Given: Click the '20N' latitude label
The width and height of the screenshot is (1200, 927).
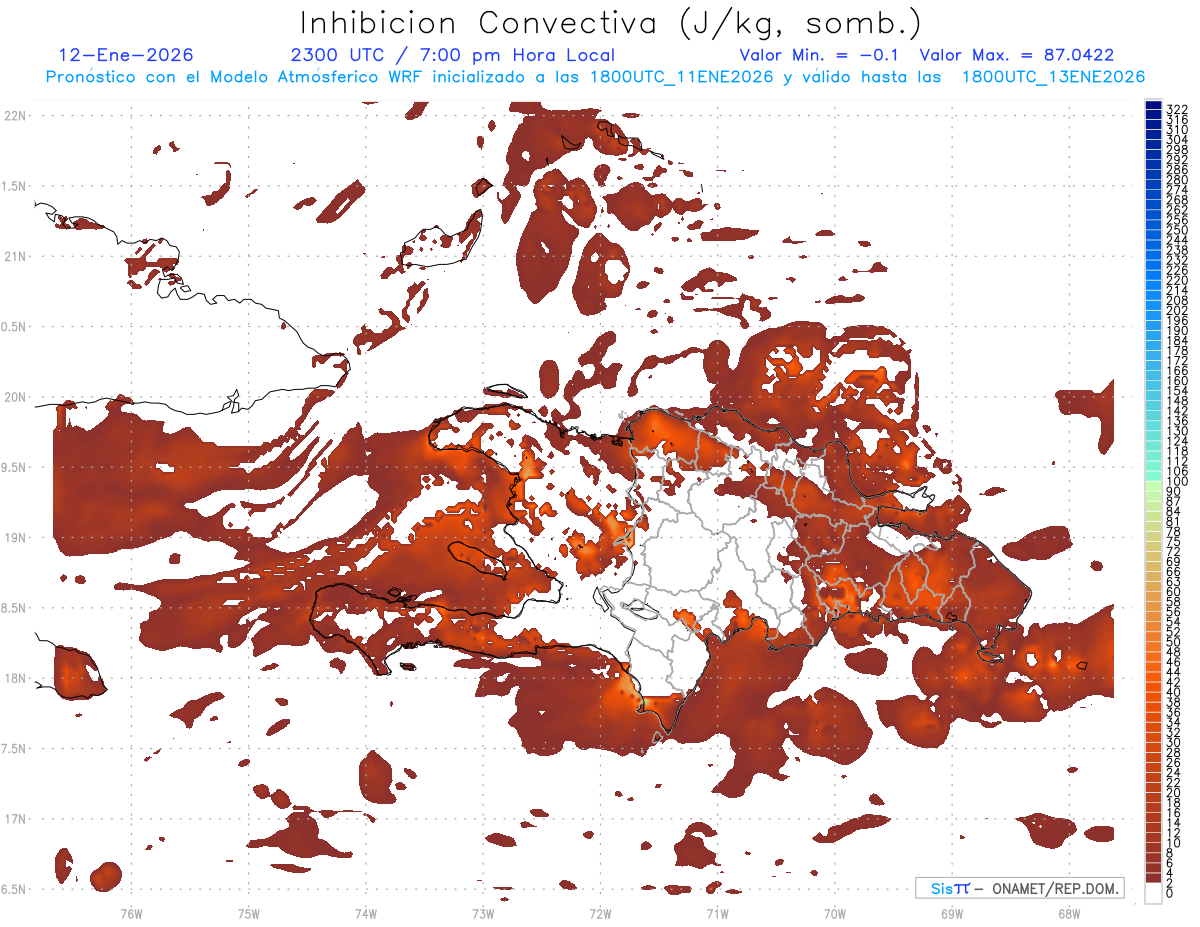Looking at the screenshot, I should tap(15, 397).
